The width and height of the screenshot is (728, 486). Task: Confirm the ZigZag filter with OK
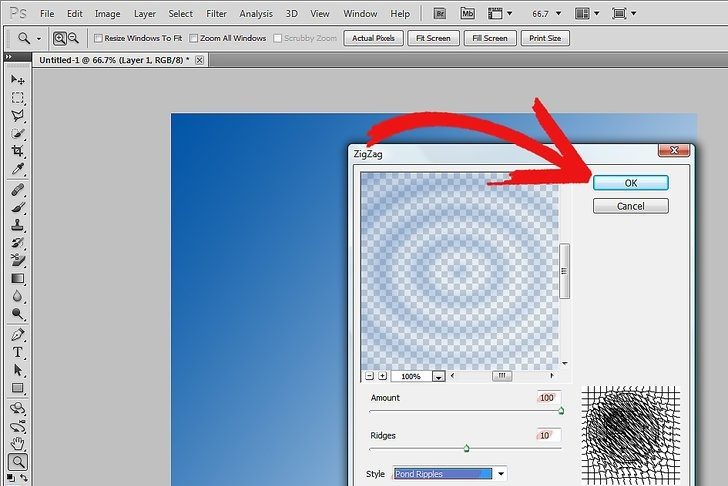(630, 183)
